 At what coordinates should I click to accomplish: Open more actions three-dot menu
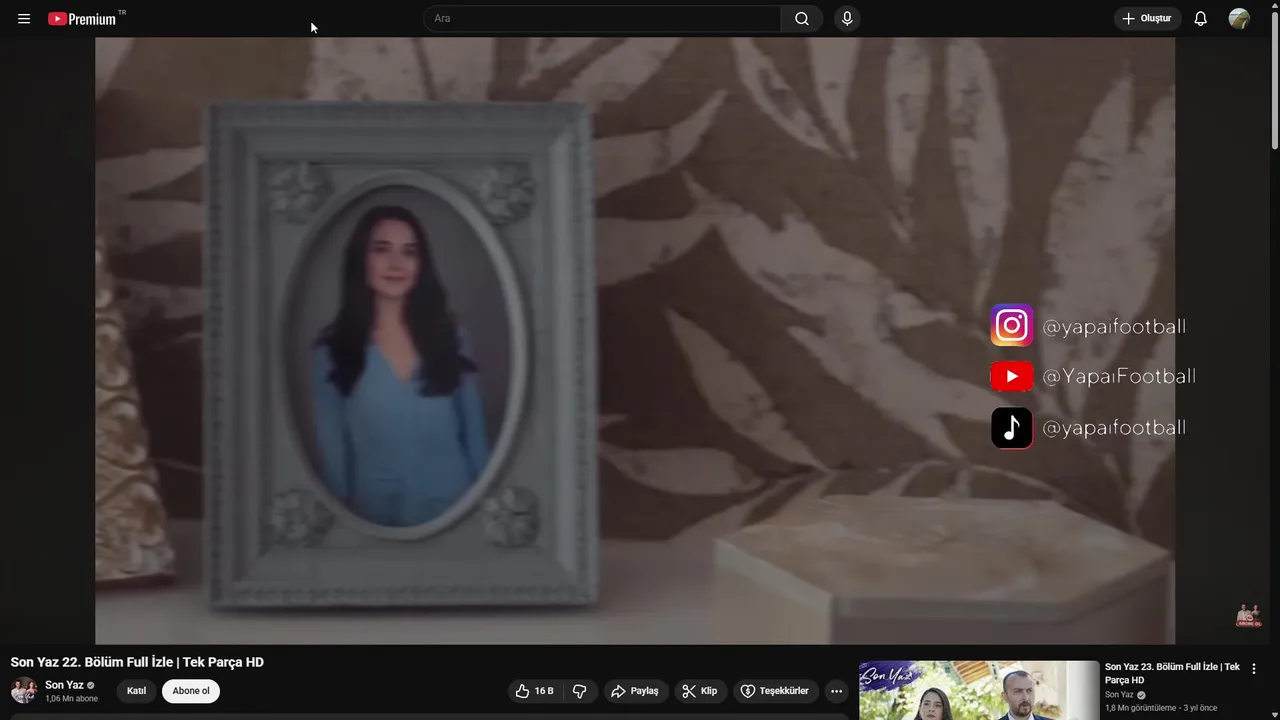coord(837,691)
